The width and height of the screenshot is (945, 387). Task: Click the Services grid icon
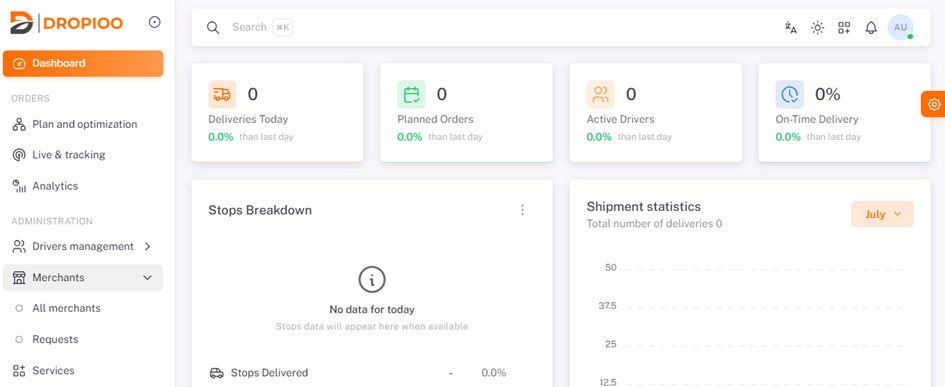pyautogui.click(x=19, y=371)
